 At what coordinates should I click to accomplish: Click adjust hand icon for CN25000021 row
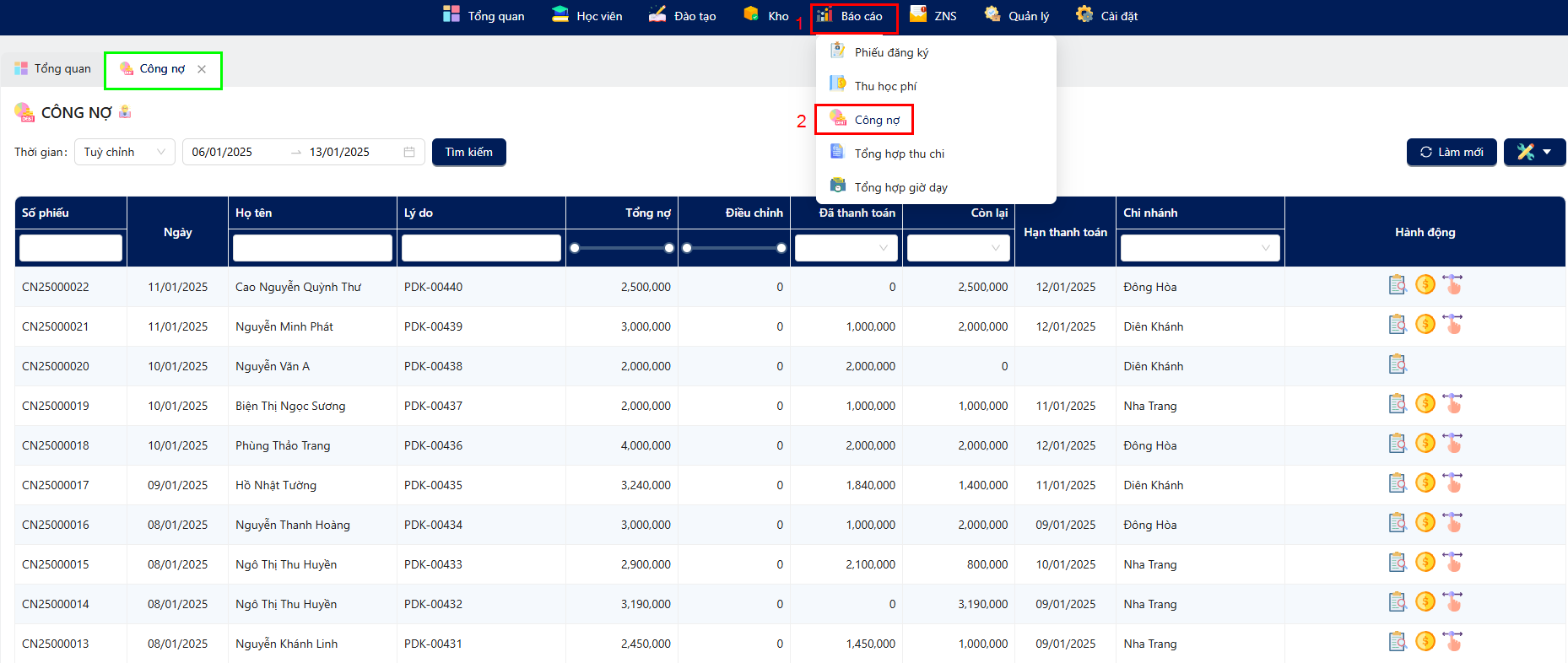(1452, 325)
